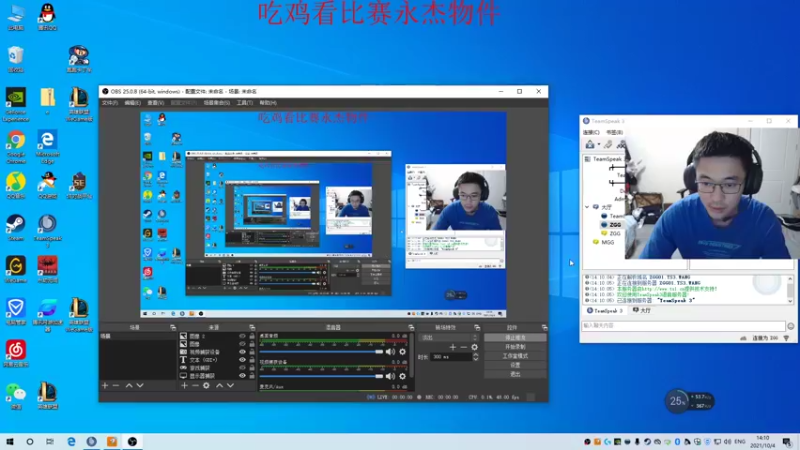
Task: Toggle visibility of video capture device source
Action: click(242, 352)
